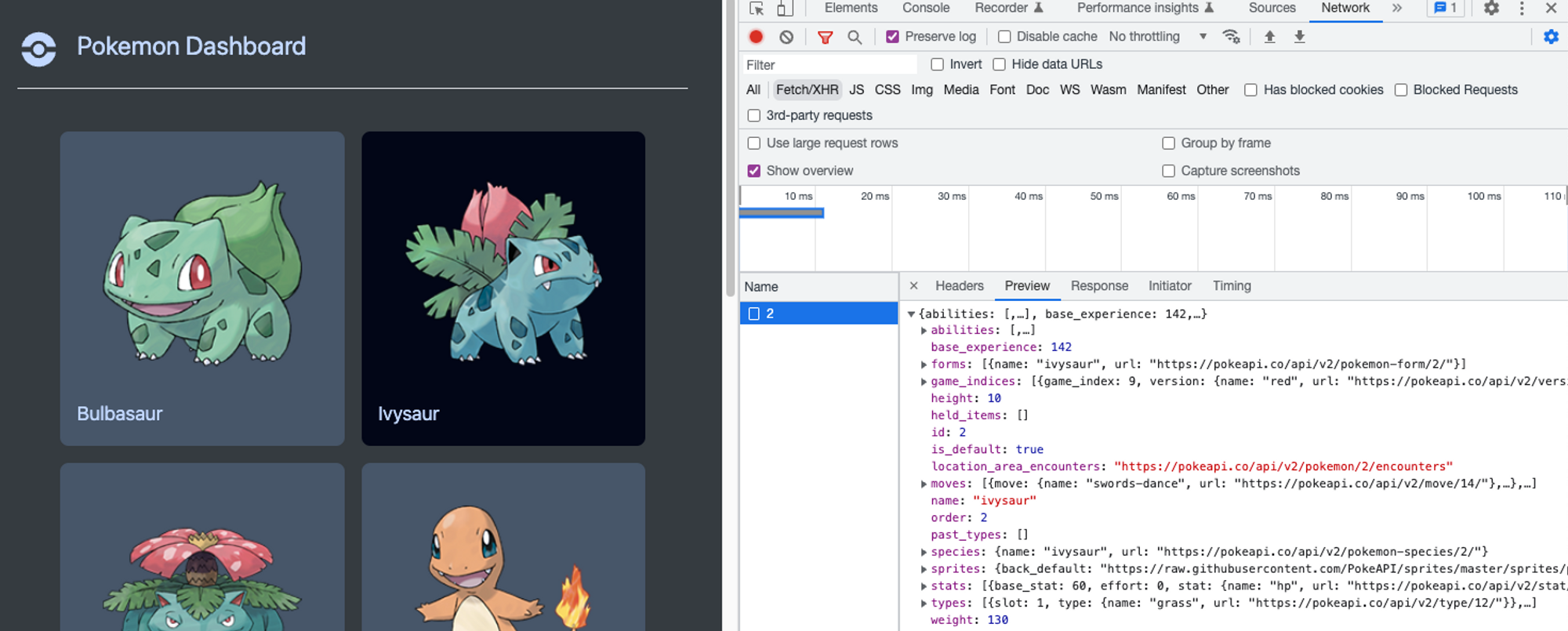1568x631 pixels.
Task: Uncheck Show overview option
Action: [754, 171]
